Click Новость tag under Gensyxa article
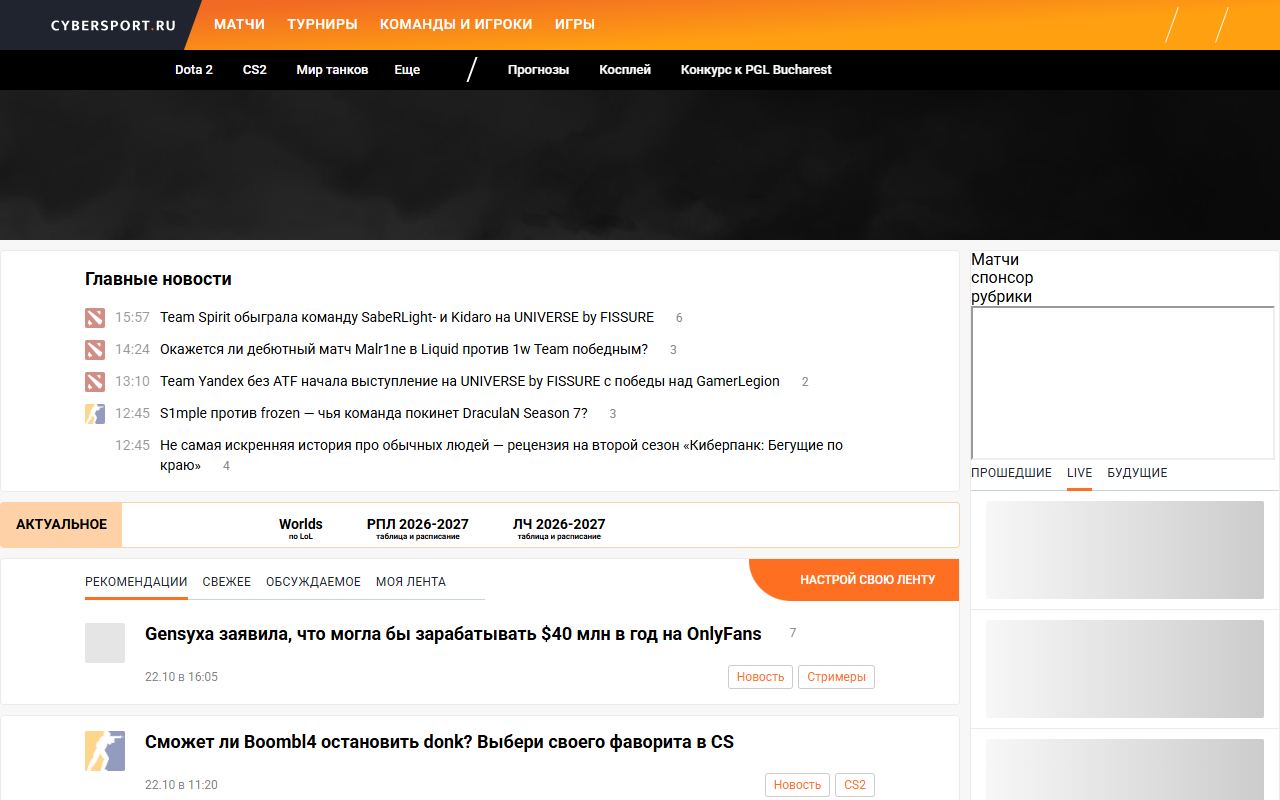 760,677
